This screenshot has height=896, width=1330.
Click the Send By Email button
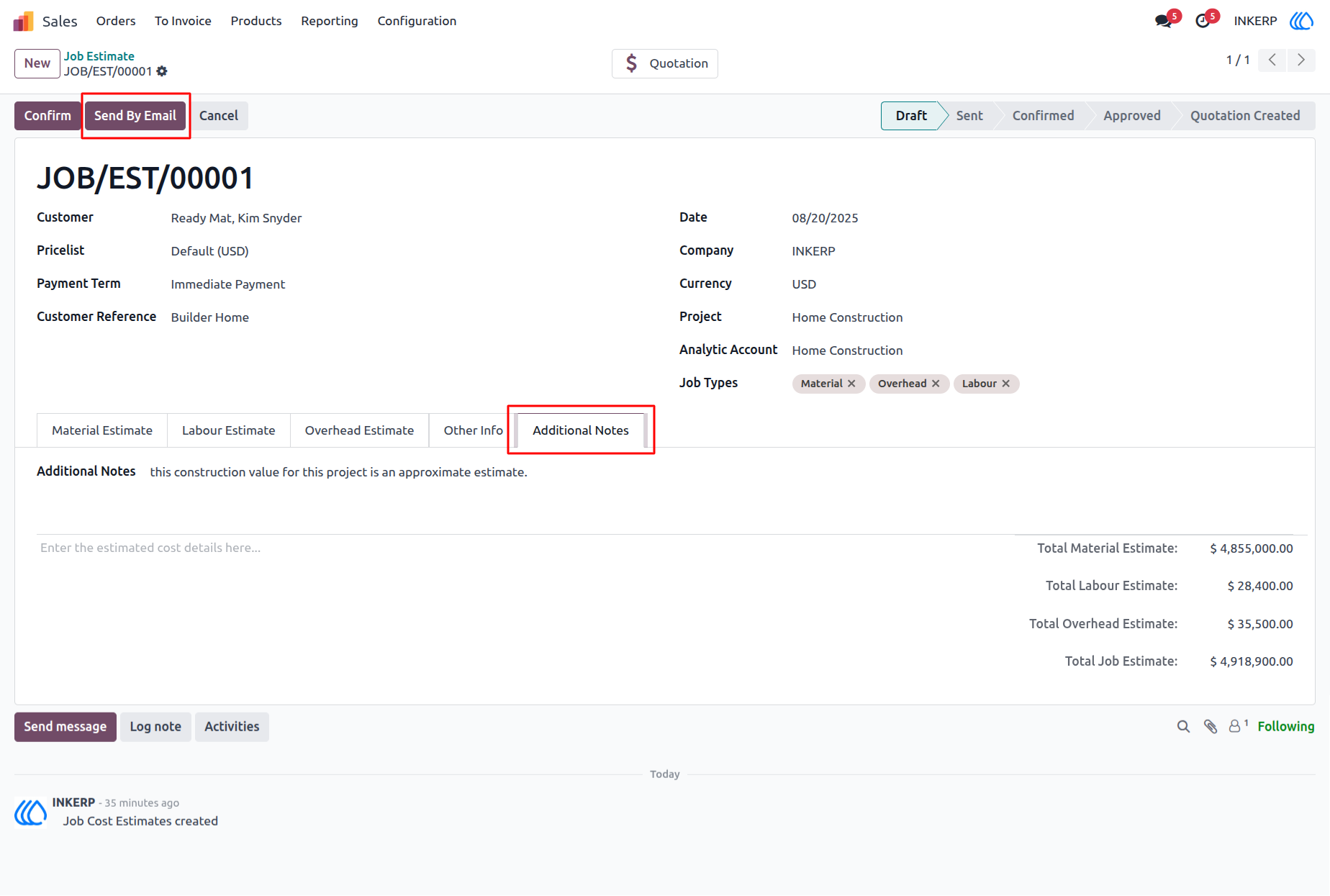135,116
